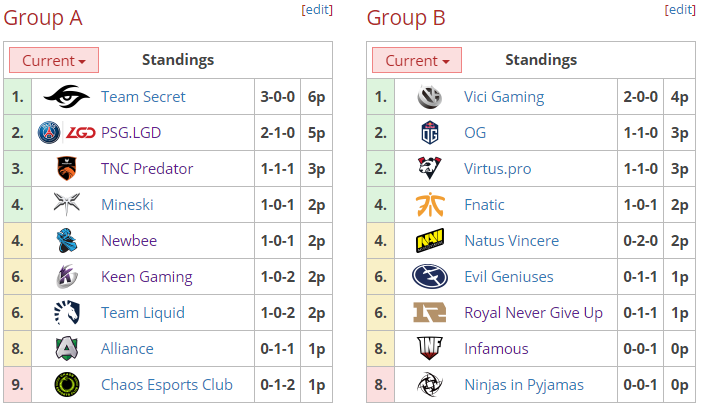Click the TNC Predator logo icon
The width and height of the screenshot is (702, 411).
67,168
